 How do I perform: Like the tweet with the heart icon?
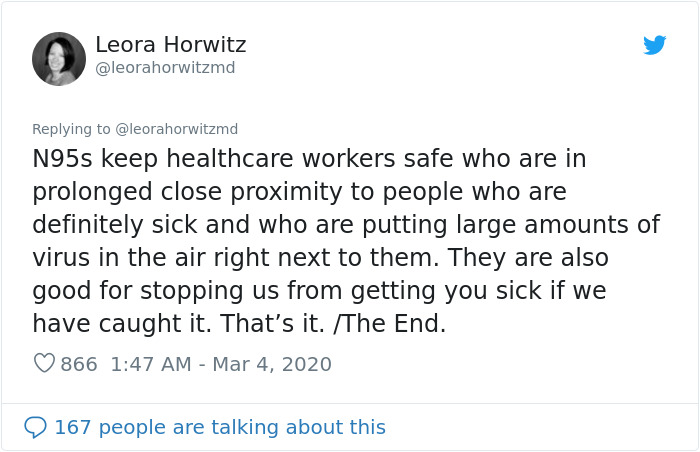click(44, 363)
